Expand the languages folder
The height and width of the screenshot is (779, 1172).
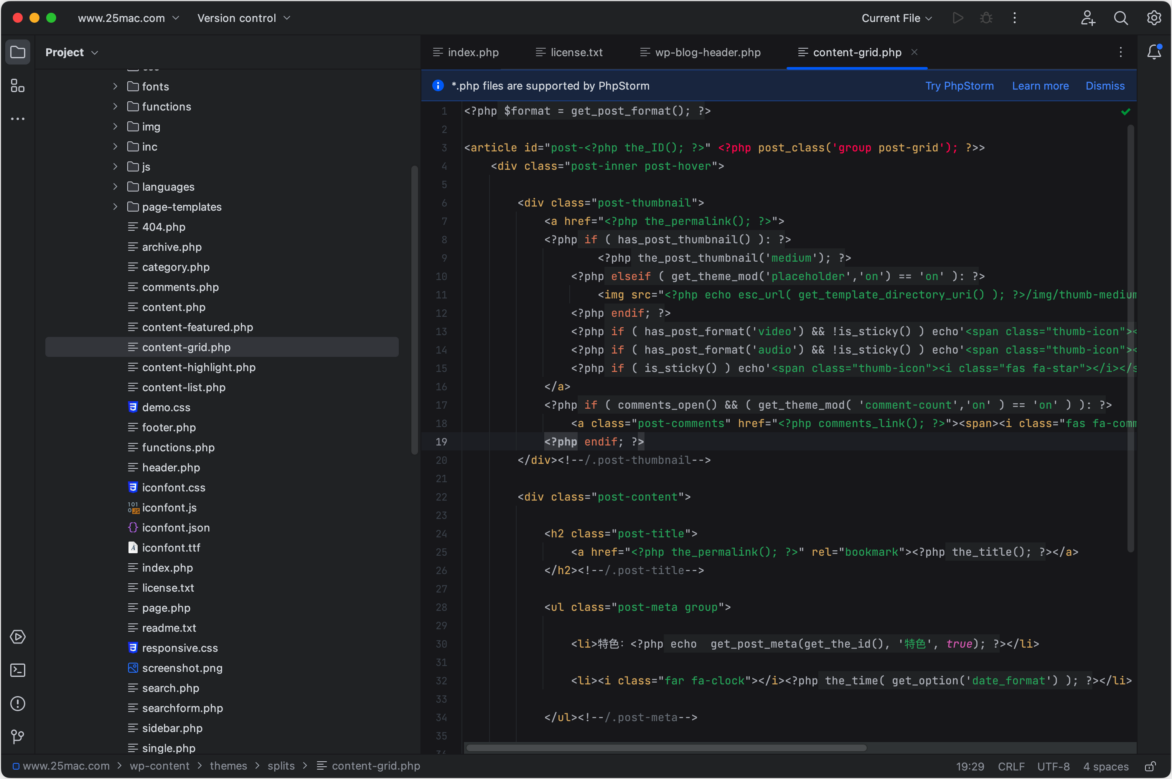click(115, 187)
